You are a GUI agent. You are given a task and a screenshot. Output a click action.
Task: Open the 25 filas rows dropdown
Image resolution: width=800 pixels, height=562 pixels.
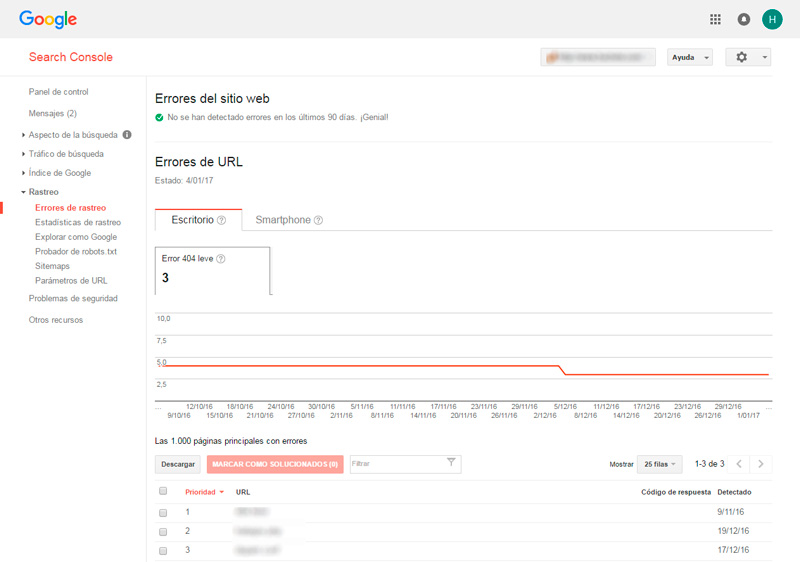coord(660,464)
